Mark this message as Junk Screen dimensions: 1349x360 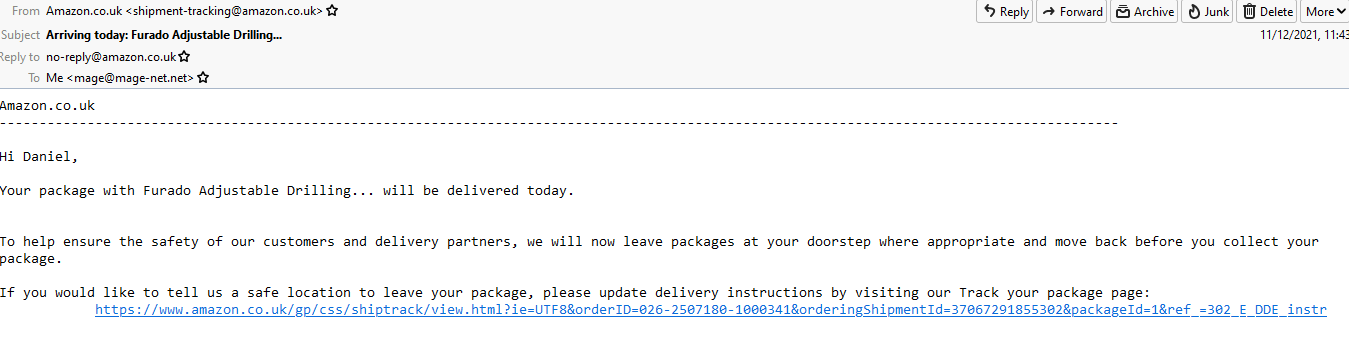pos(1207,12)
